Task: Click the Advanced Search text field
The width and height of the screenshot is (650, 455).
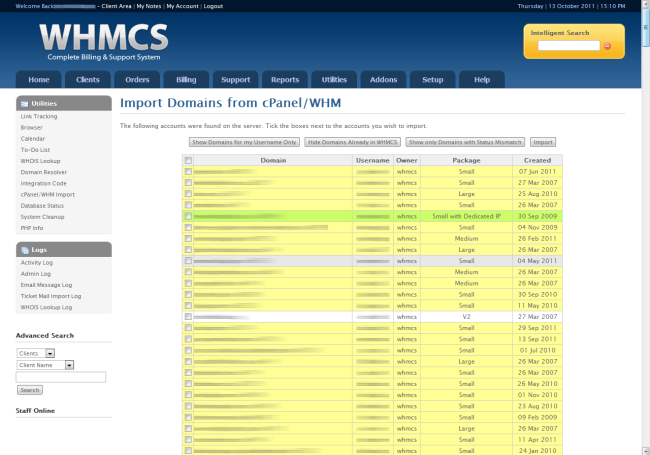Action: 61,377
